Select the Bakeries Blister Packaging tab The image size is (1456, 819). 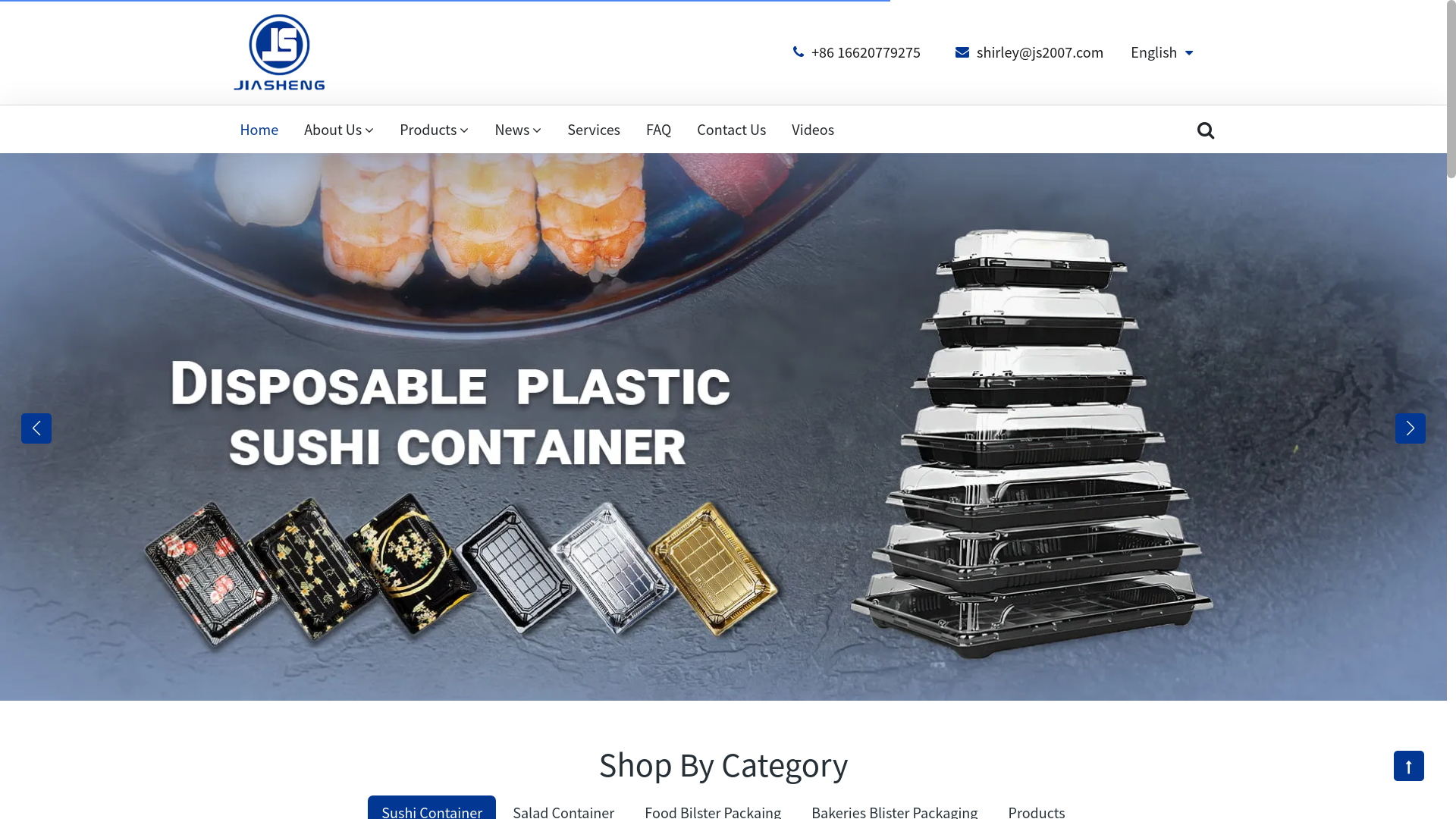(895, 810)
